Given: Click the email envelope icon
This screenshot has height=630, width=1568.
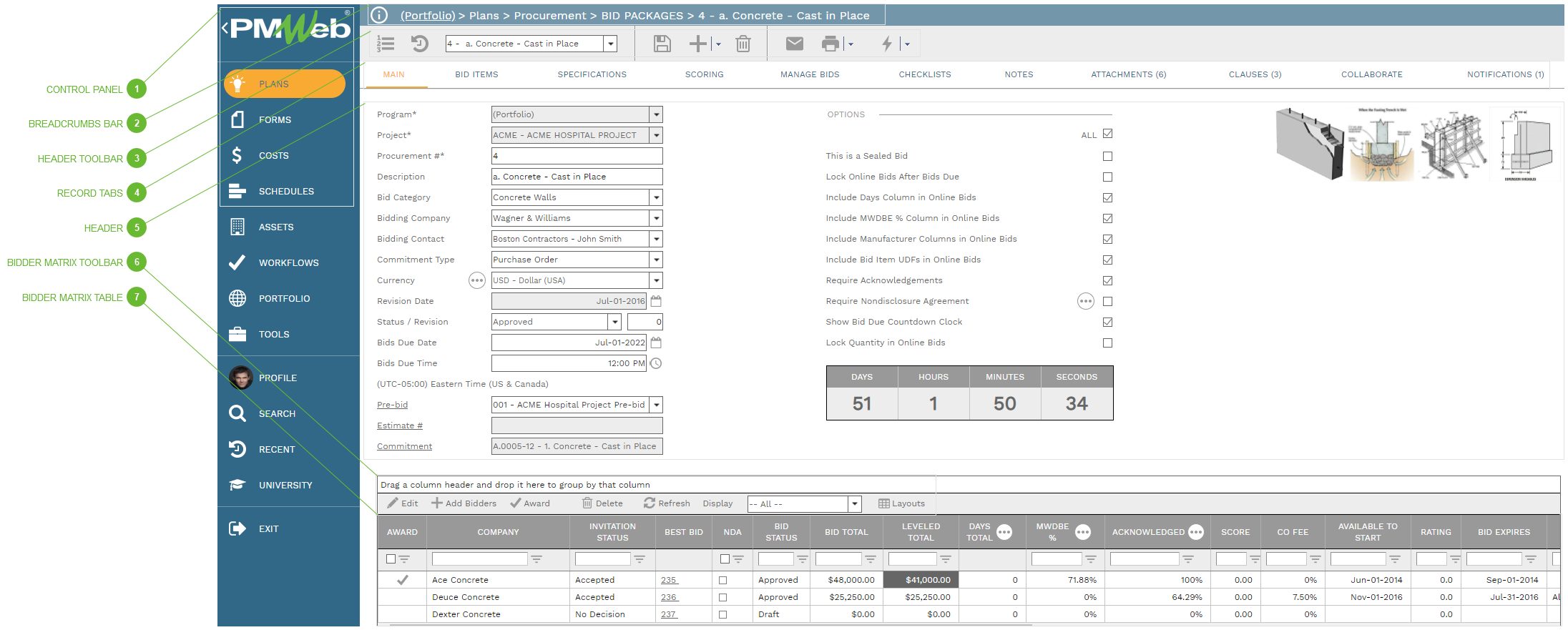Looking at the screenshot, I should click(794, 44).
